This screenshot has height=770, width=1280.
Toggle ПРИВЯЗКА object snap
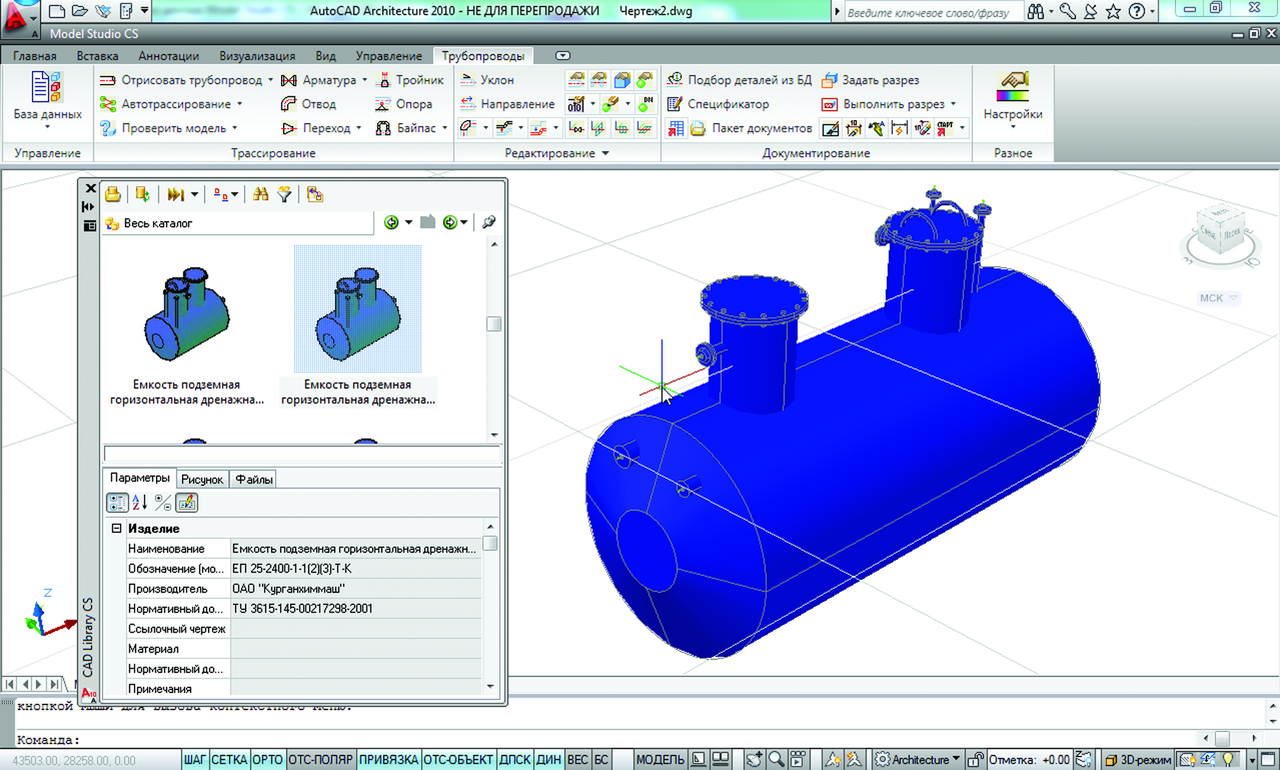389,760
